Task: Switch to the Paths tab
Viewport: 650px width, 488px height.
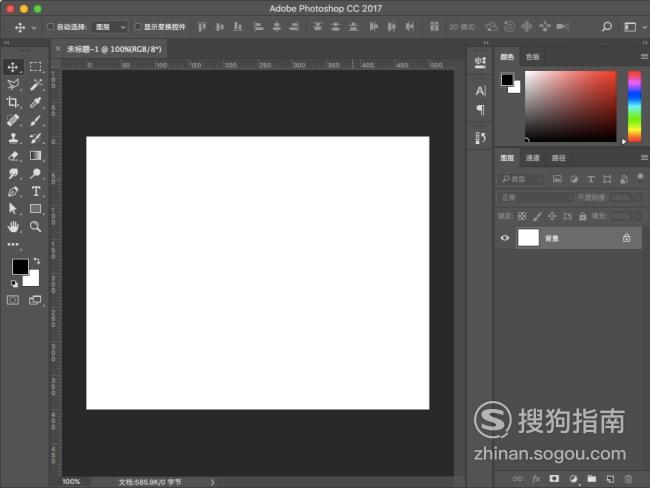Action: tap(558, 158)
